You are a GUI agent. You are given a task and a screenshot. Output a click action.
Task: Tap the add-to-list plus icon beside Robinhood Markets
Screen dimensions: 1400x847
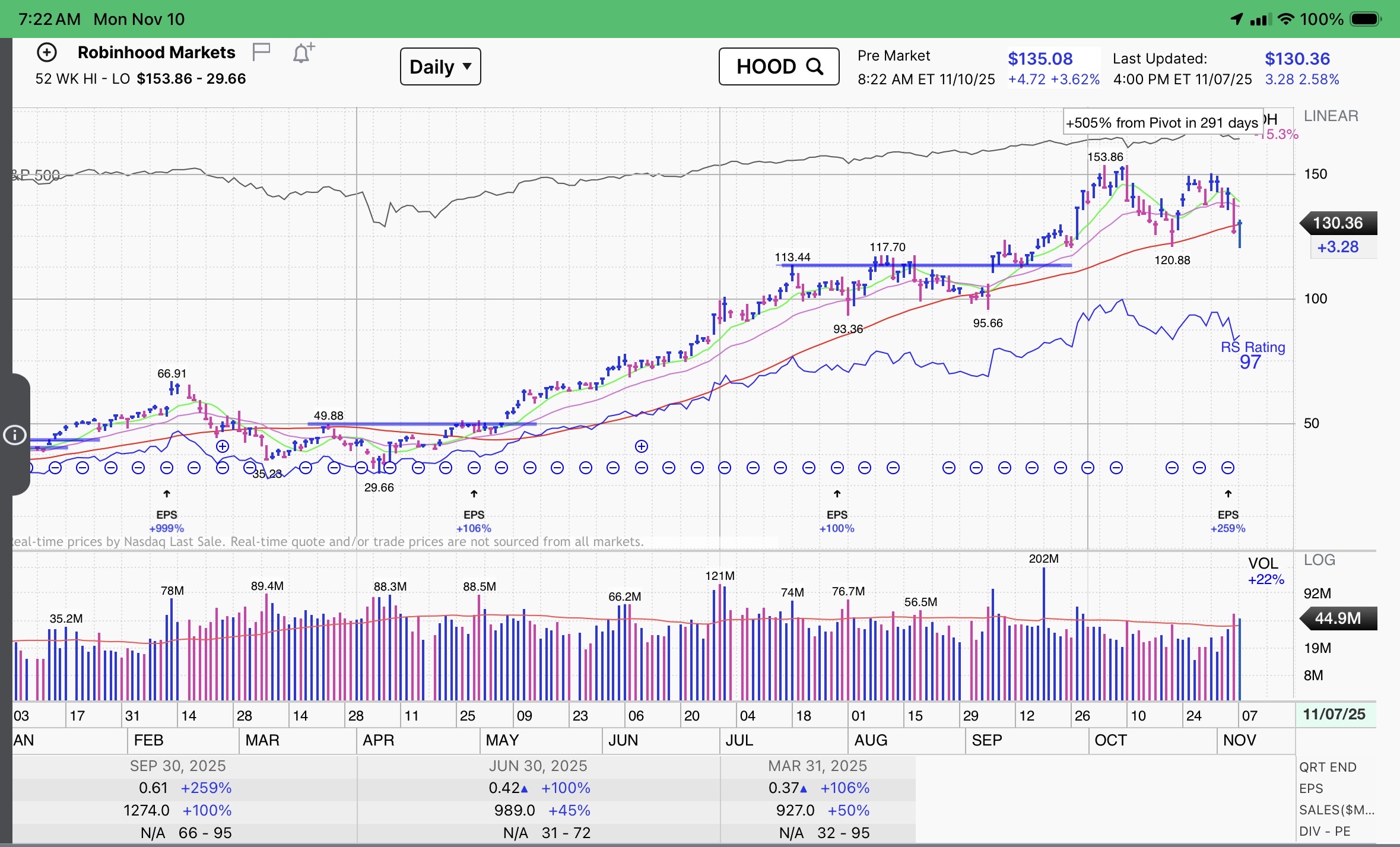(x=47, y=53)
